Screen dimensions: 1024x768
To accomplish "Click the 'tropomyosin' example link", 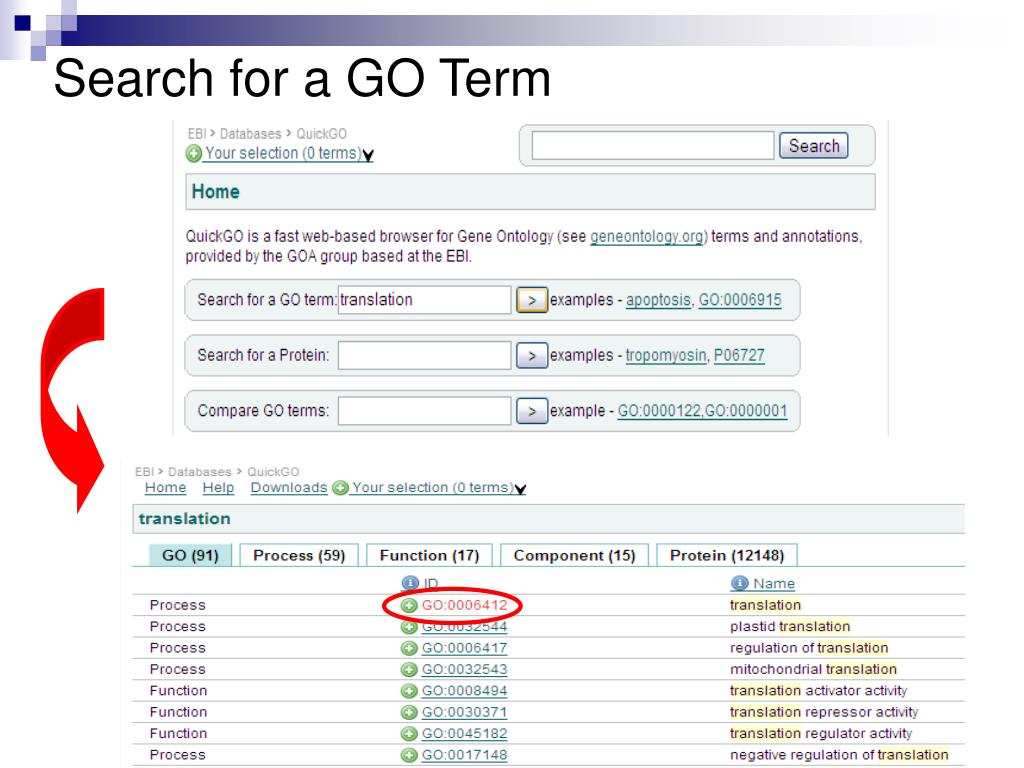I will tap(666, 356).
